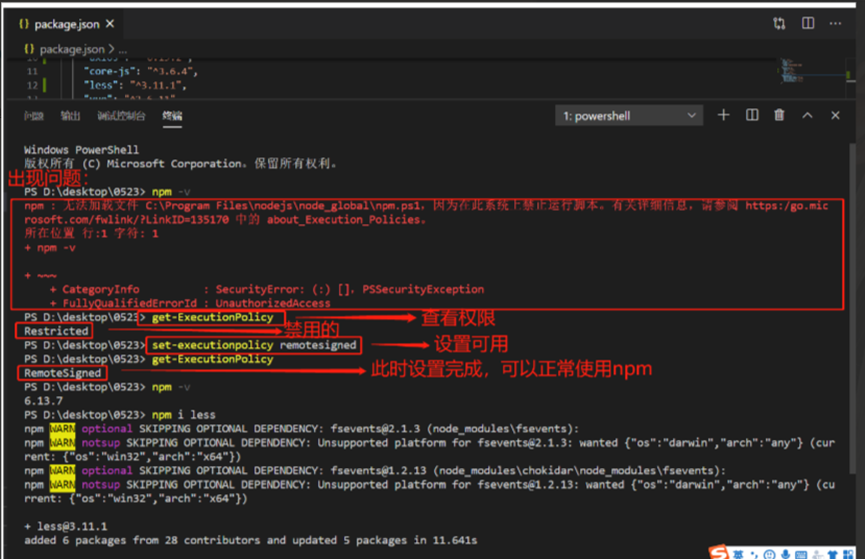Click the "^3.11.1" version value
Image resolution: width=865 pixels, height=559 pixels.
[x=156, y=85]
